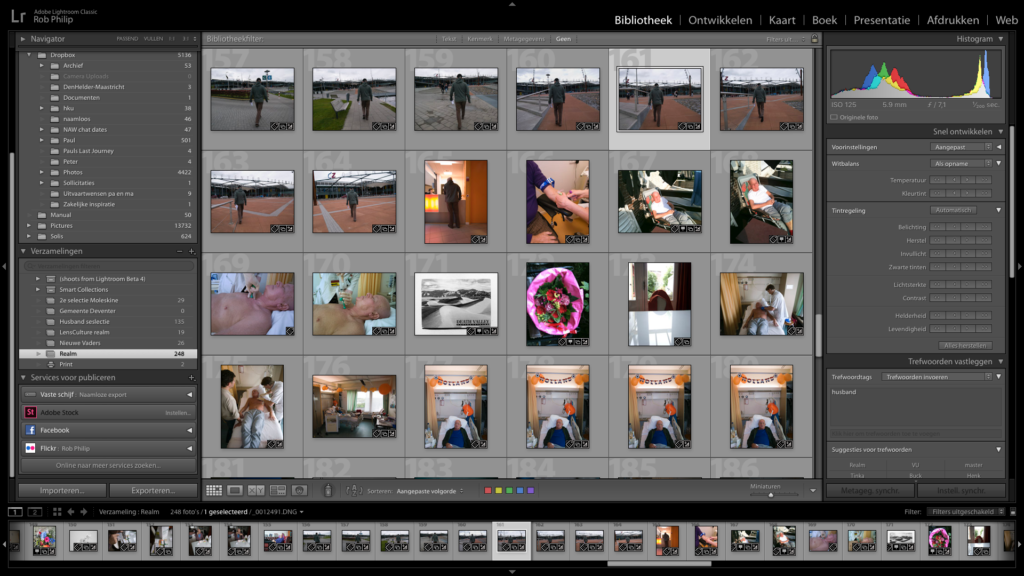
Task: Expand the Navigator panel
Action: point(23,39)
